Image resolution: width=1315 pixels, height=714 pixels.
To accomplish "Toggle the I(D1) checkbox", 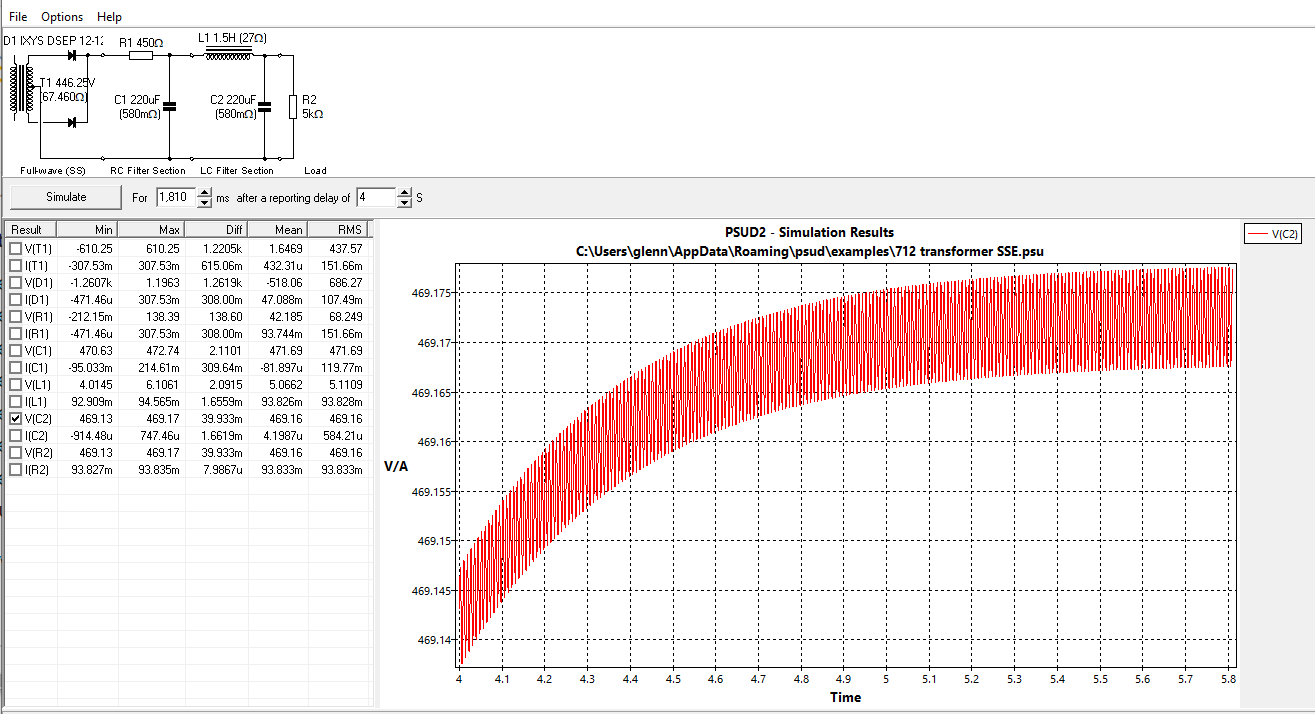I will tap(15, 299).
